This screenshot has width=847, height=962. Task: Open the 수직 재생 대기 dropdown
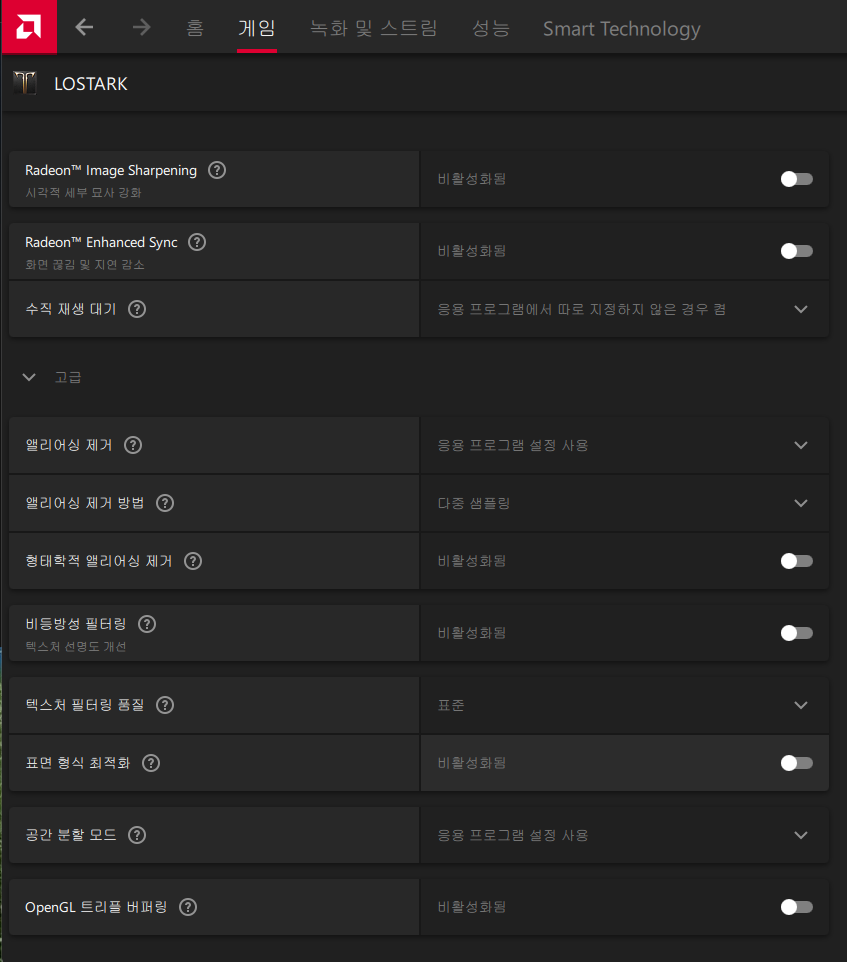tap(800, 309)
